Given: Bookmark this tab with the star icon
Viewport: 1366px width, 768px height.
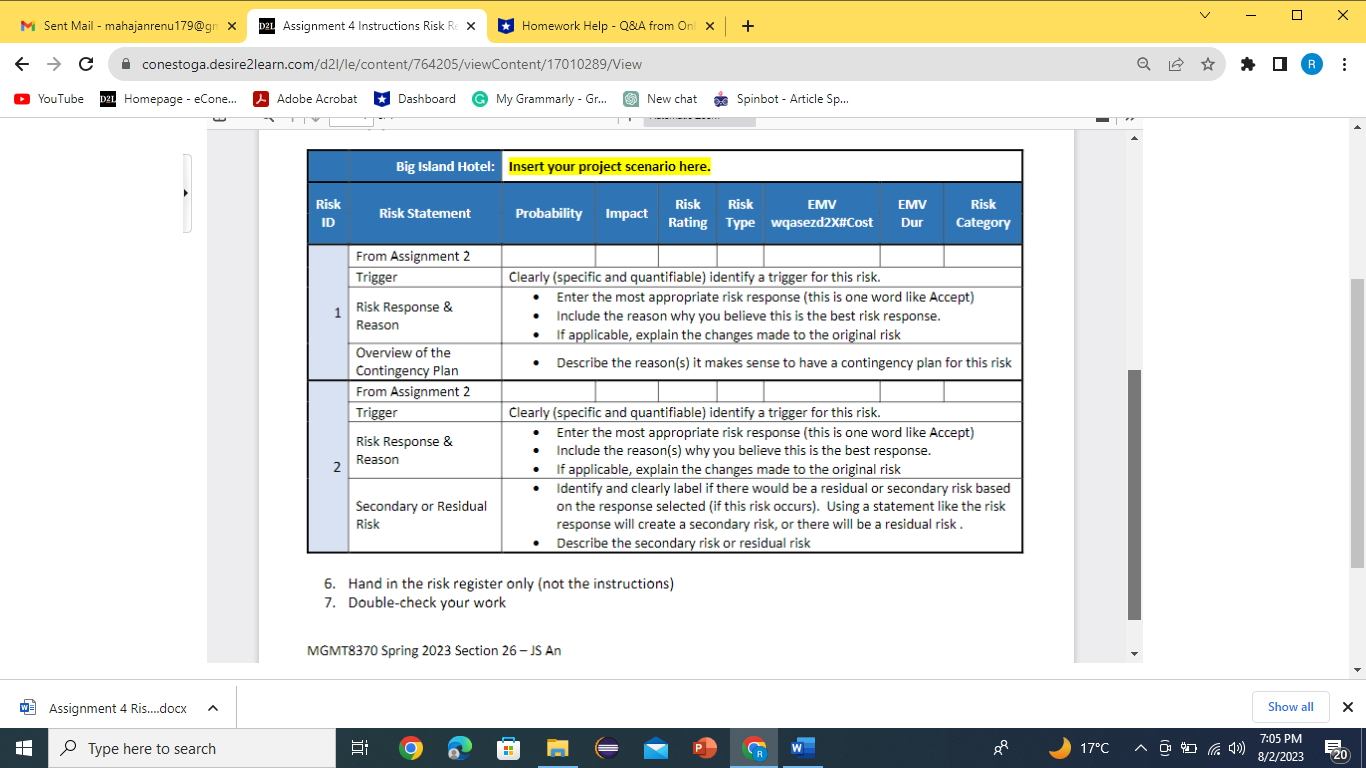Looking at the screenshot, I should coord(1208,64).
